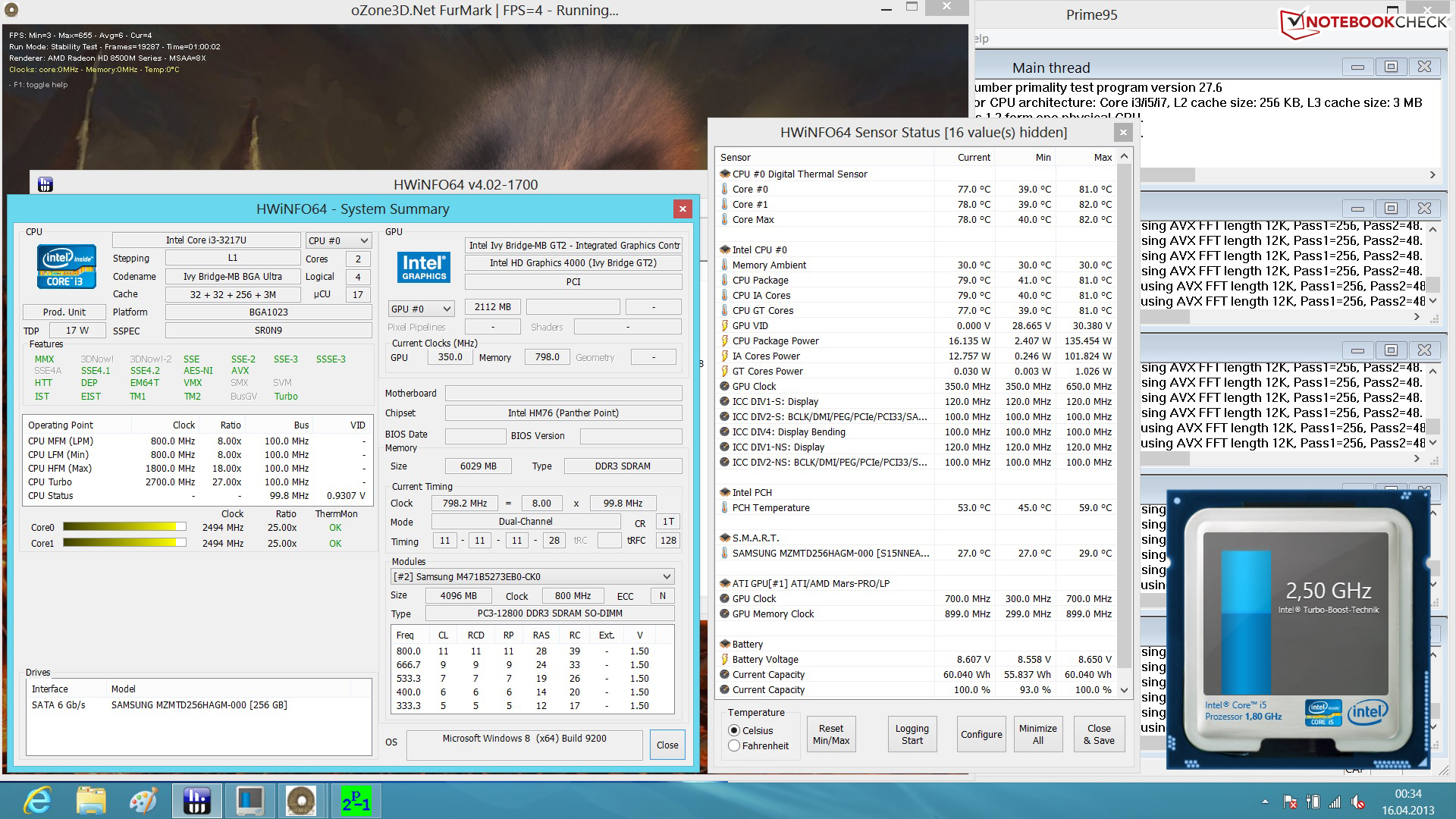Click the clock icon beside ICC DIV1-S: Display
This screenshot has height=819, width=1456.
(724, 401)
